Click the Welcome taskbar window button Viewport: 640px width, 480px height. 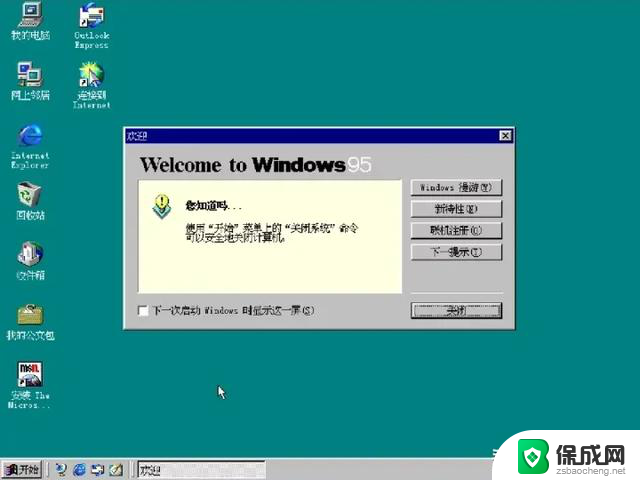(x=202, y=470)
